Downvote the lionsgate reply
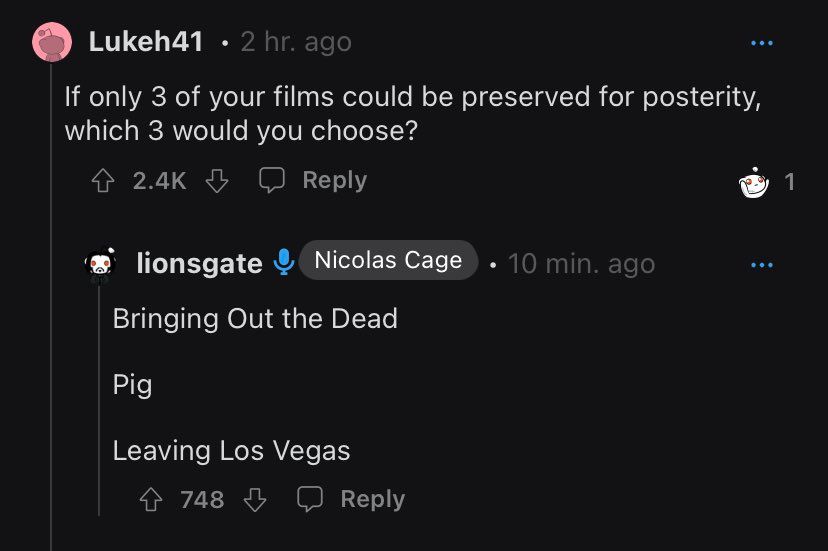This screenshot has width=828, height=551. [255, 499]
